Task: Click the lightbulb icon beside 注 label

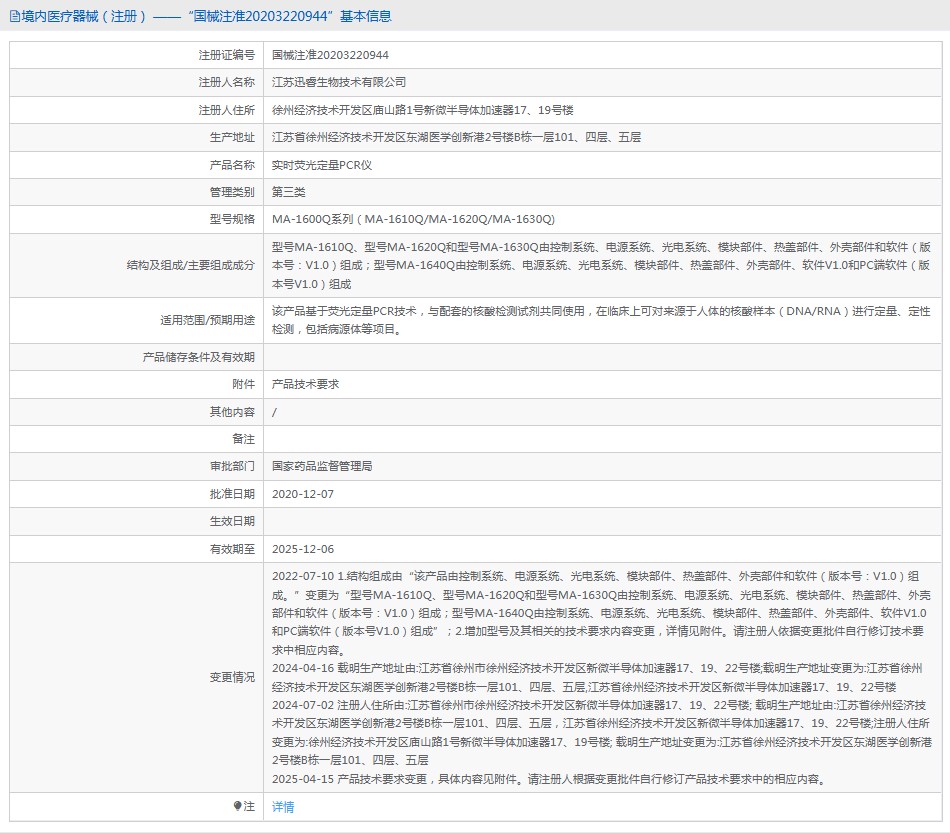Action: [238, 806]
